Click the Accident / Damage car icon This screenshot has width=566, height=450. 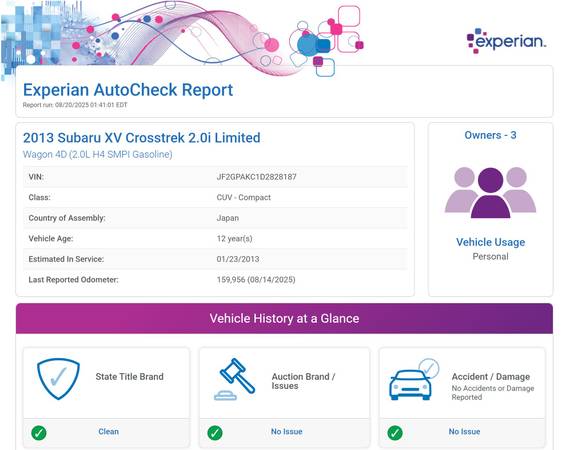tap(414, 379)
